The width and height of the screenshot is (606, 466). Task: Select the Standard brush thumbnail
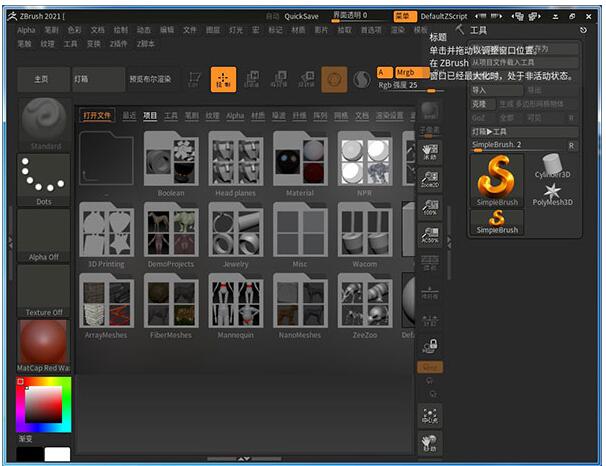tap(44, 124)
